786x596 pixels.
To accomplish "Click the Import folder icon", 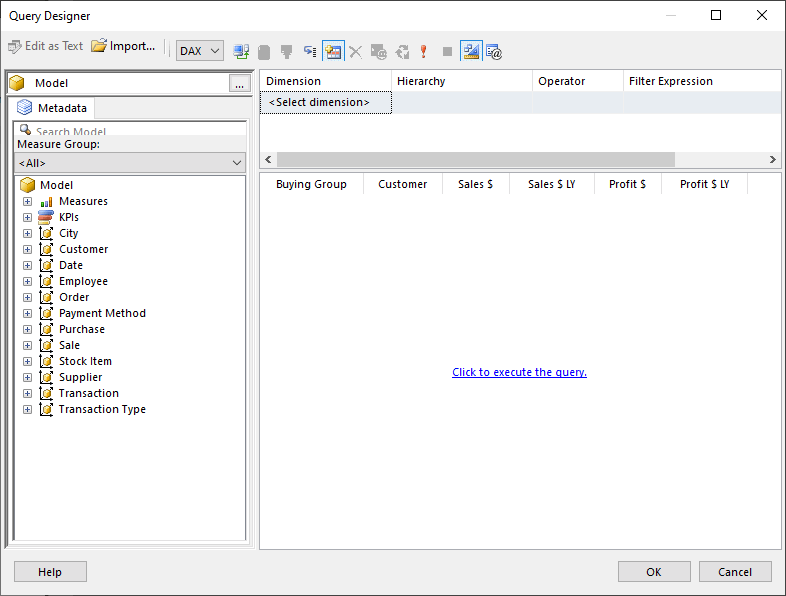I will click(99, 46).
